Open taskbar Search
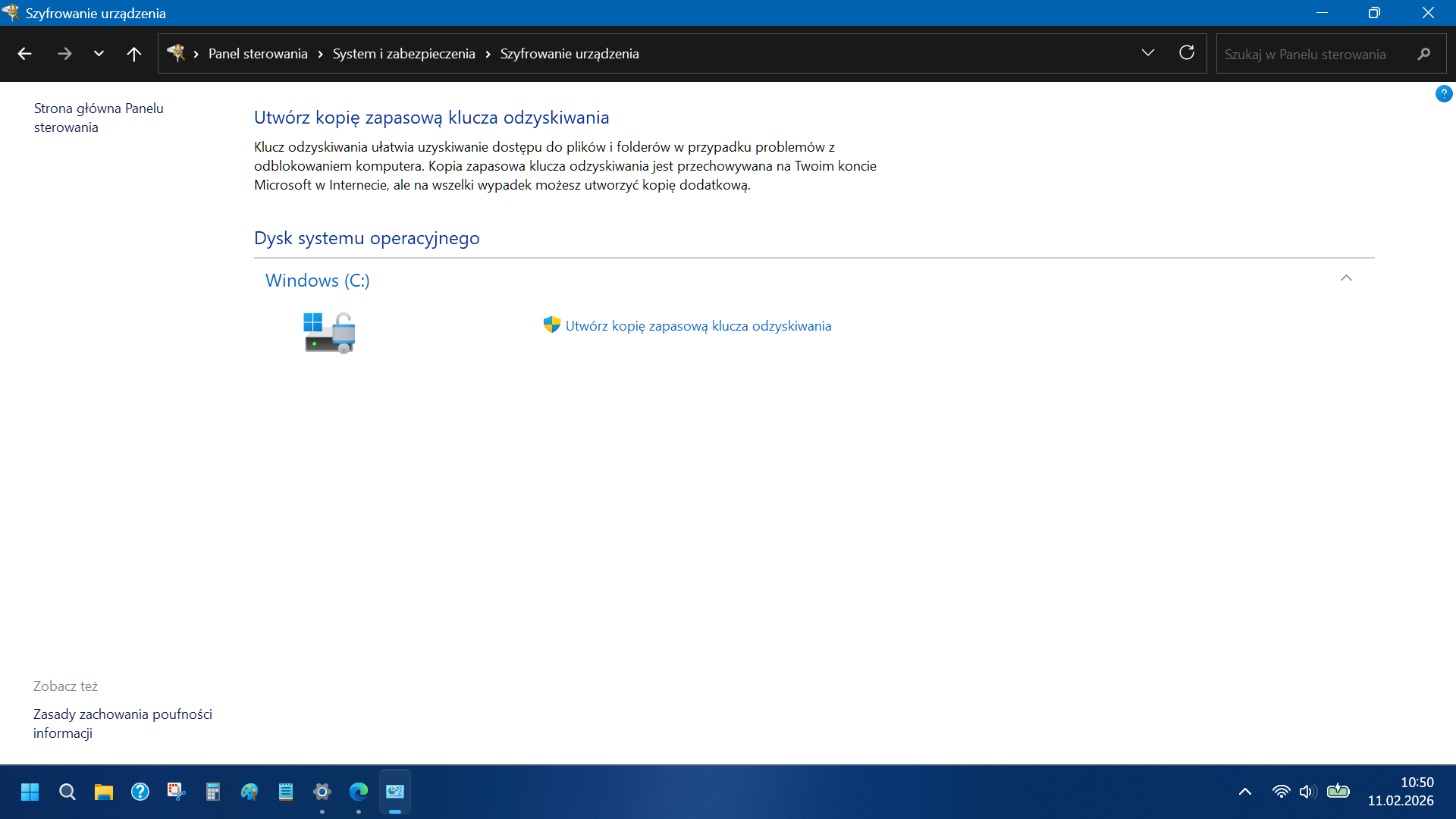 67,792
